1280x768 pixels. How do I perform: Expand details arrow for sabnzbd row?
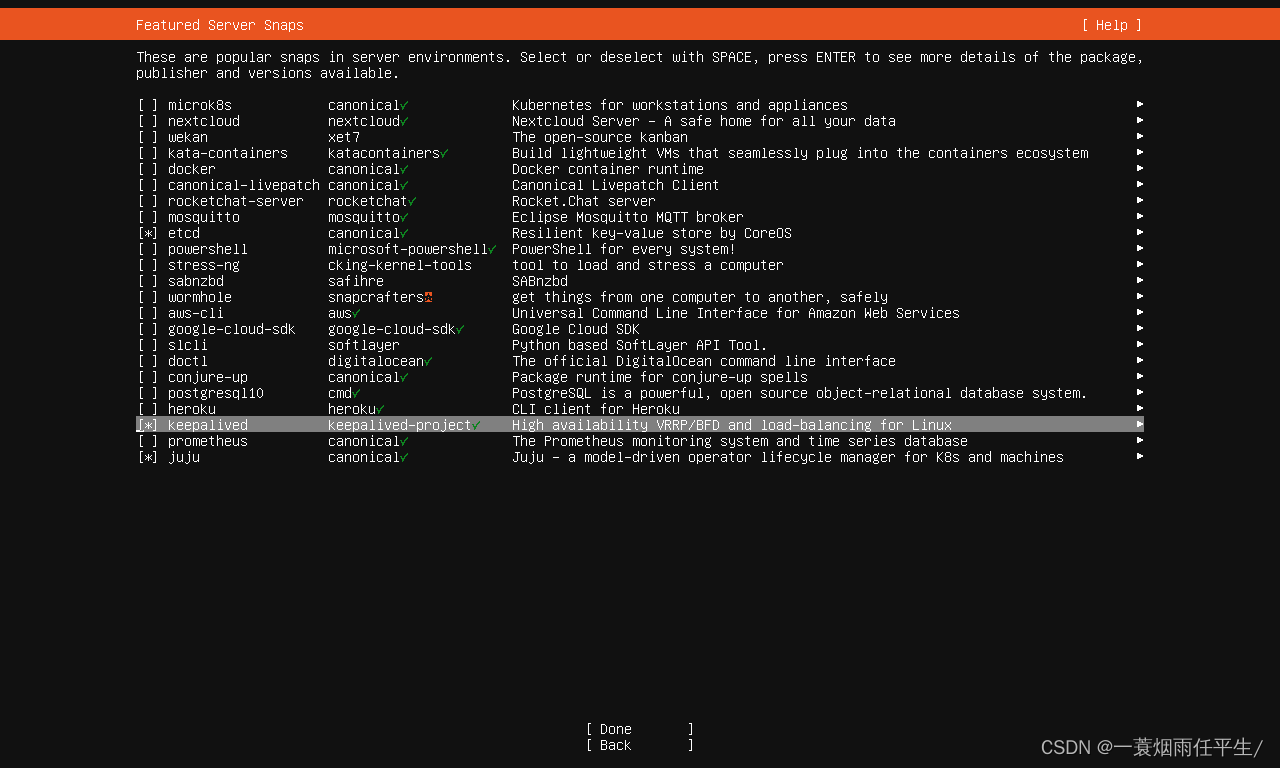click(x=1140, y=280)
